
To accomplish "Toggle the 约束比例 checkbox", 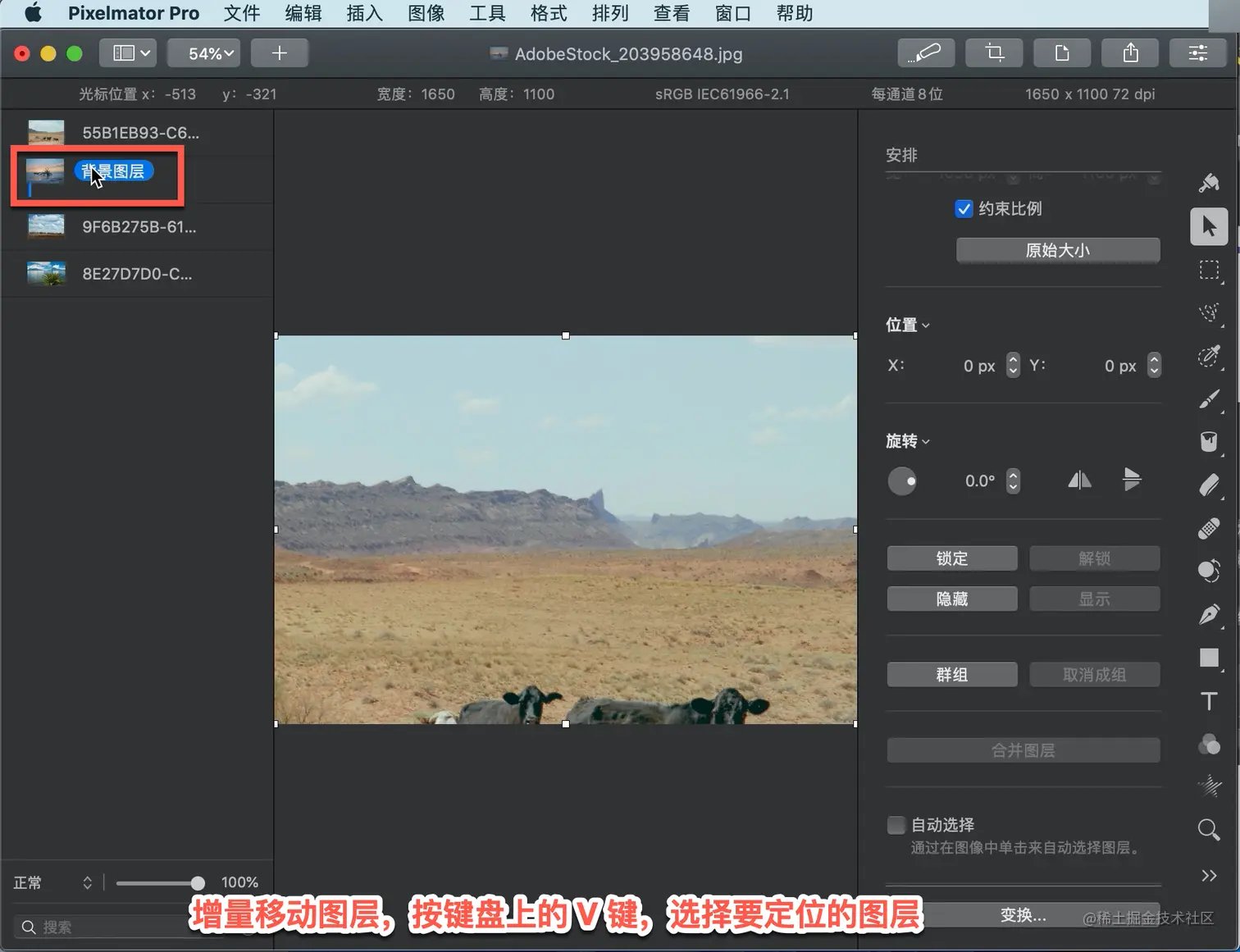I will point(964,209).
